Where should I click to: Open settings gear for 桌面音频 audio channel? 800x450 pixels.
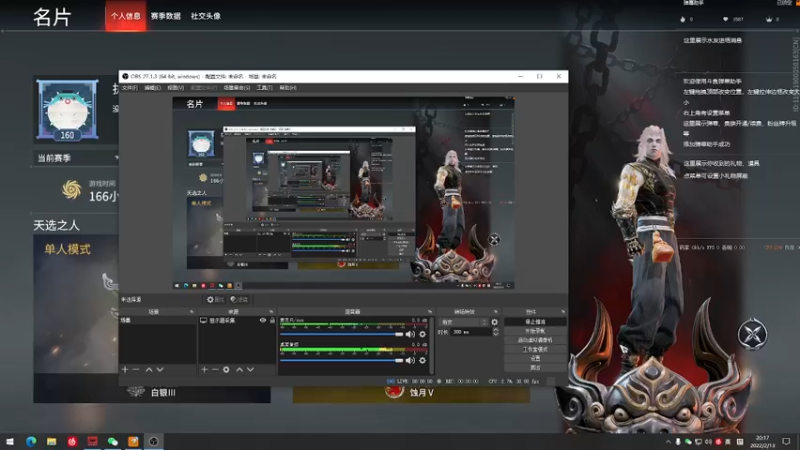(x=422, y=360)
